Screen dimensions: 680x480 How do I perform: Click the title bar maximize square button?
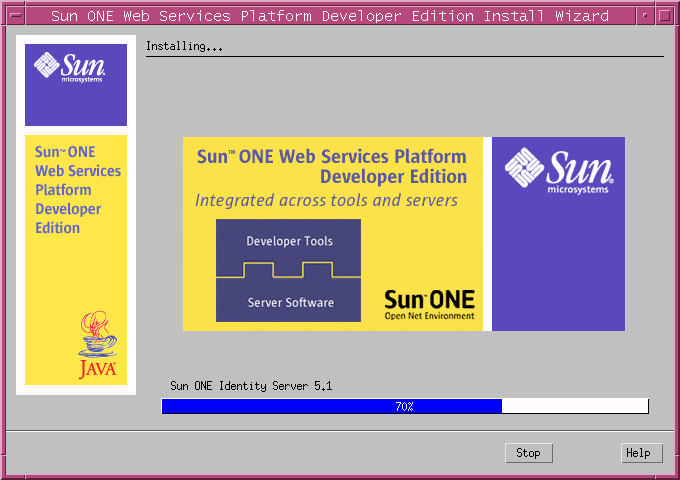point(664,16)
